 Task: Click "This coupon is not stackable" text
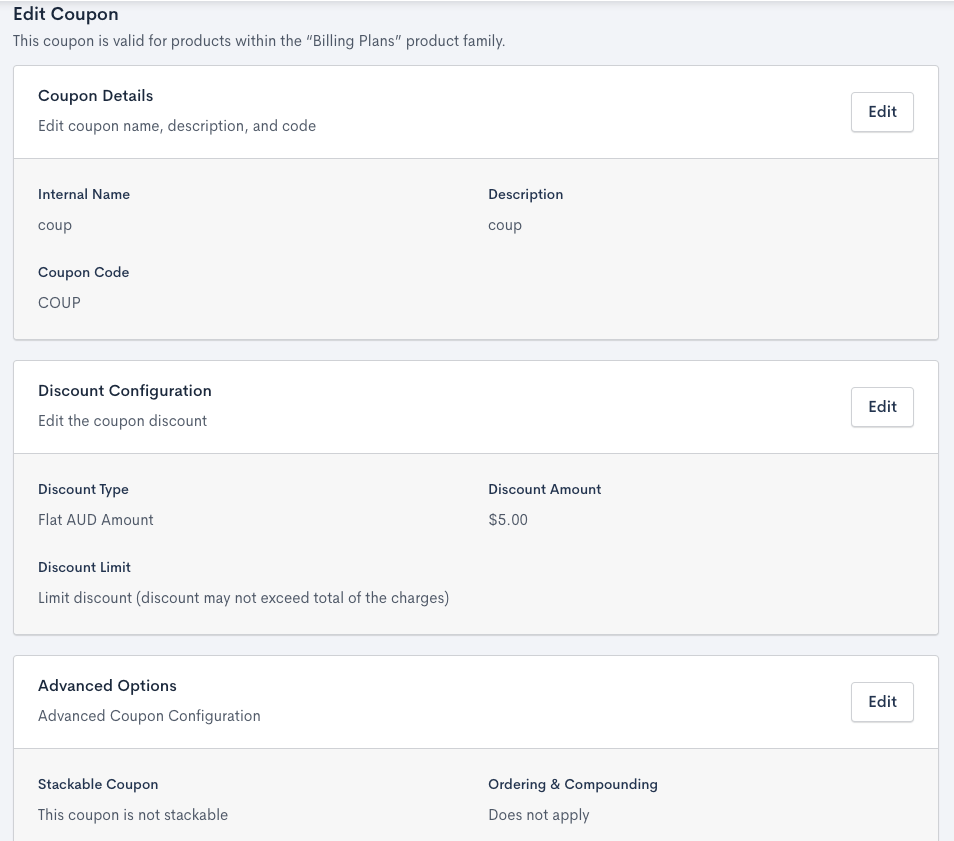click(133, 815)
